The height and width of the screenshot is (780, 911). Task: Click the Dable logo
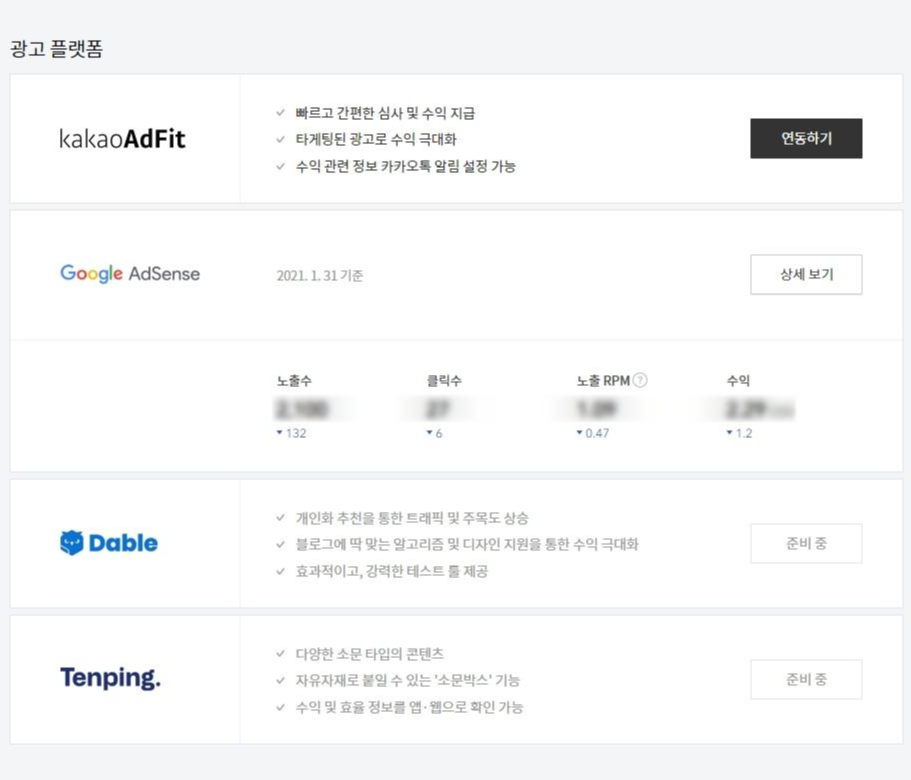pyautogui.click(x=109, y=543)
